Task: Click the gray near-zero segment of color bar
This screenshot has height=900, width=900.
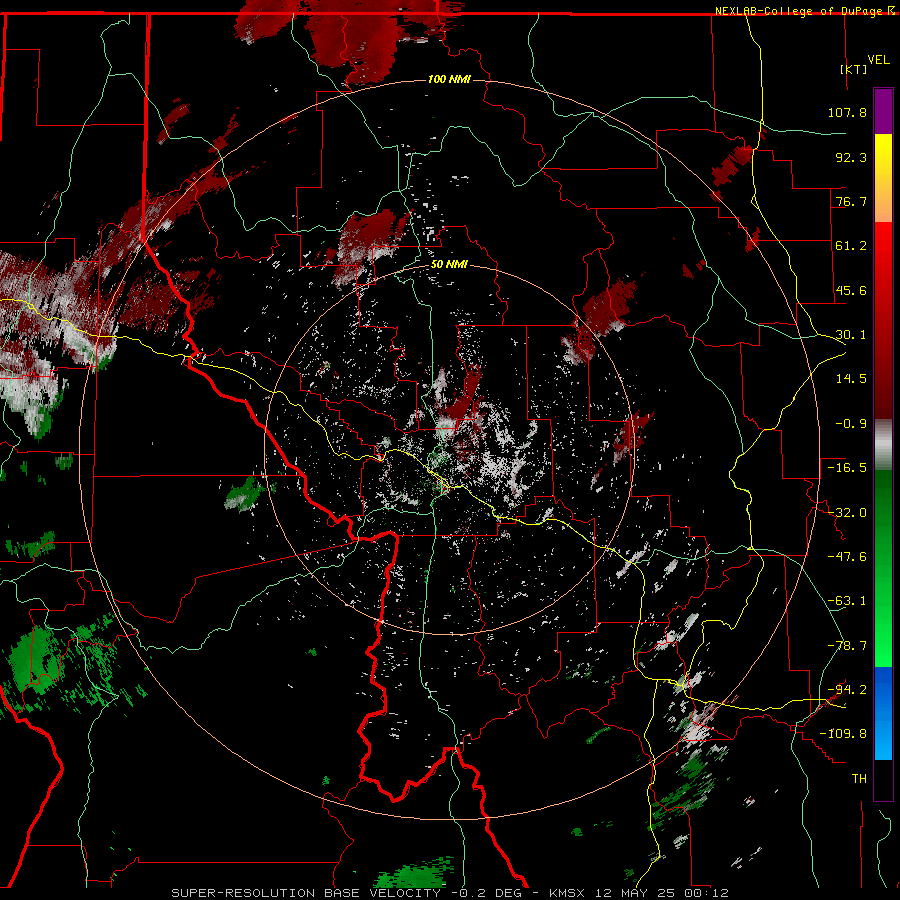Action: point(883,445)
